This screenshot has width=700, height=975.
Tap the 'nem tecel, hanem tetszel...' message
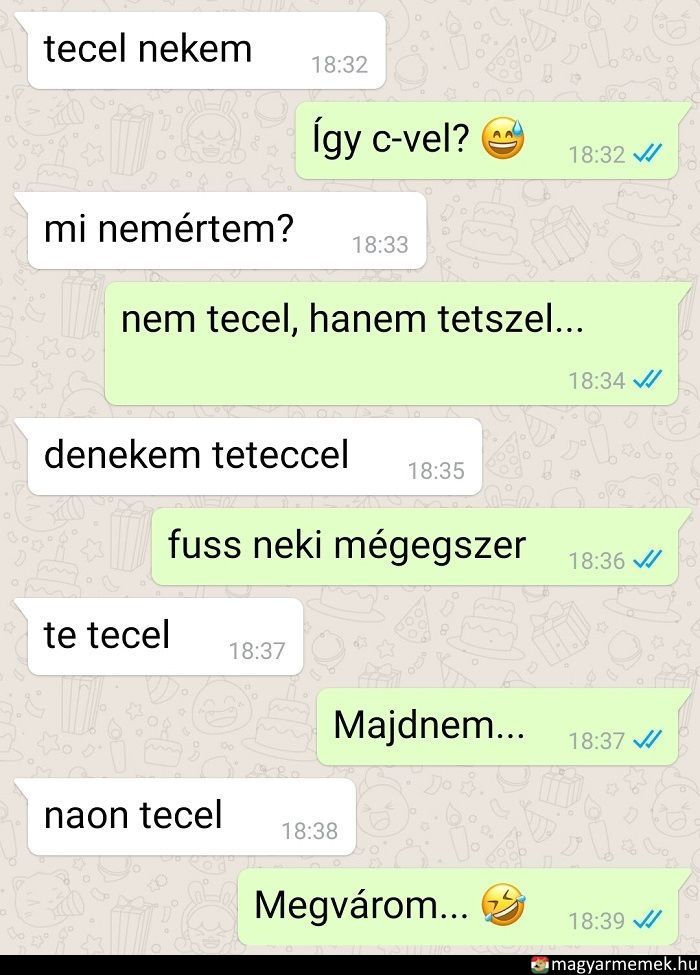click(392, 343)
